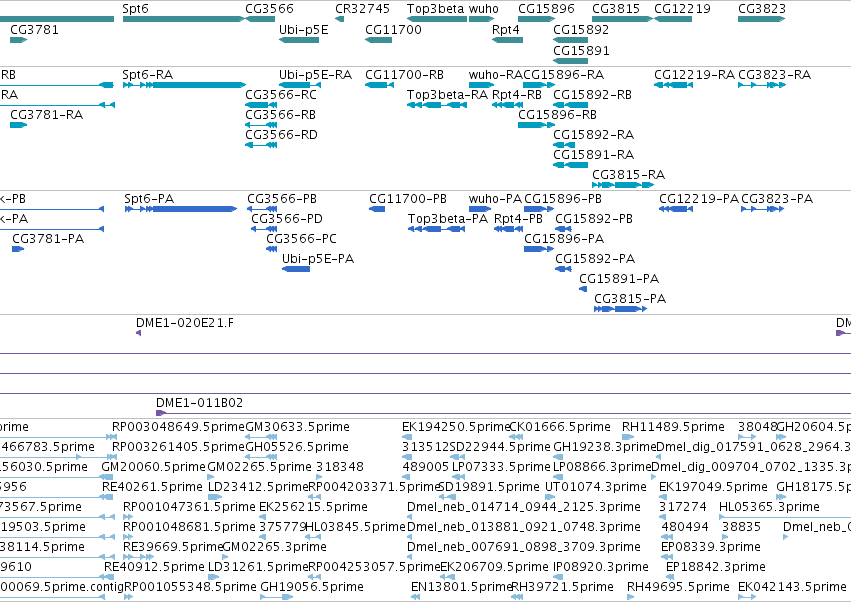Screen dimensions: 851x602
Task: Select the DME1-011B02 BAC label
Action: 200,403
